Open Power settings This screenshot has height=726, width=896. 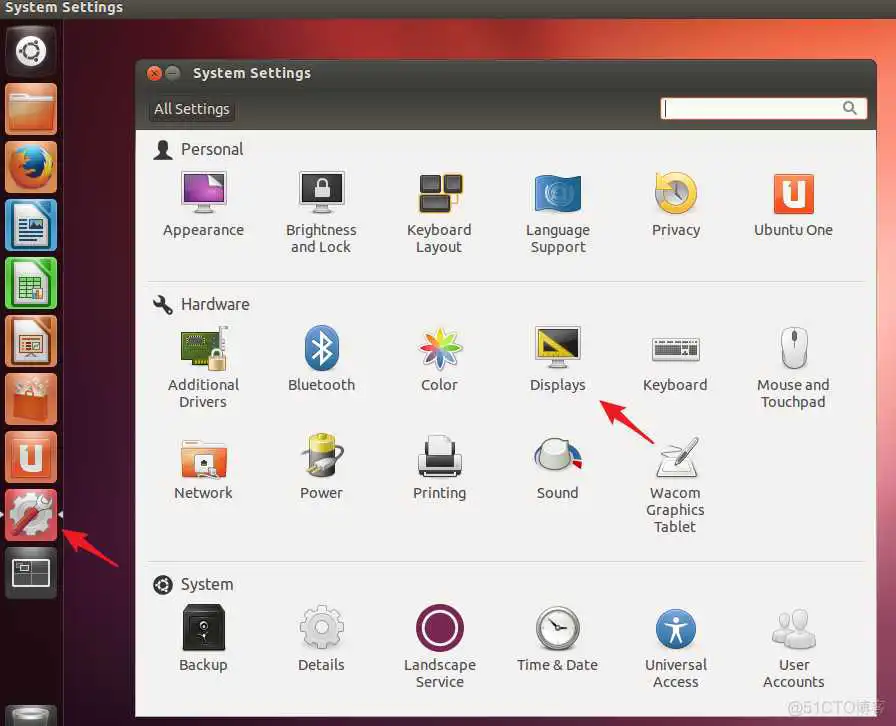pos(321,465)
